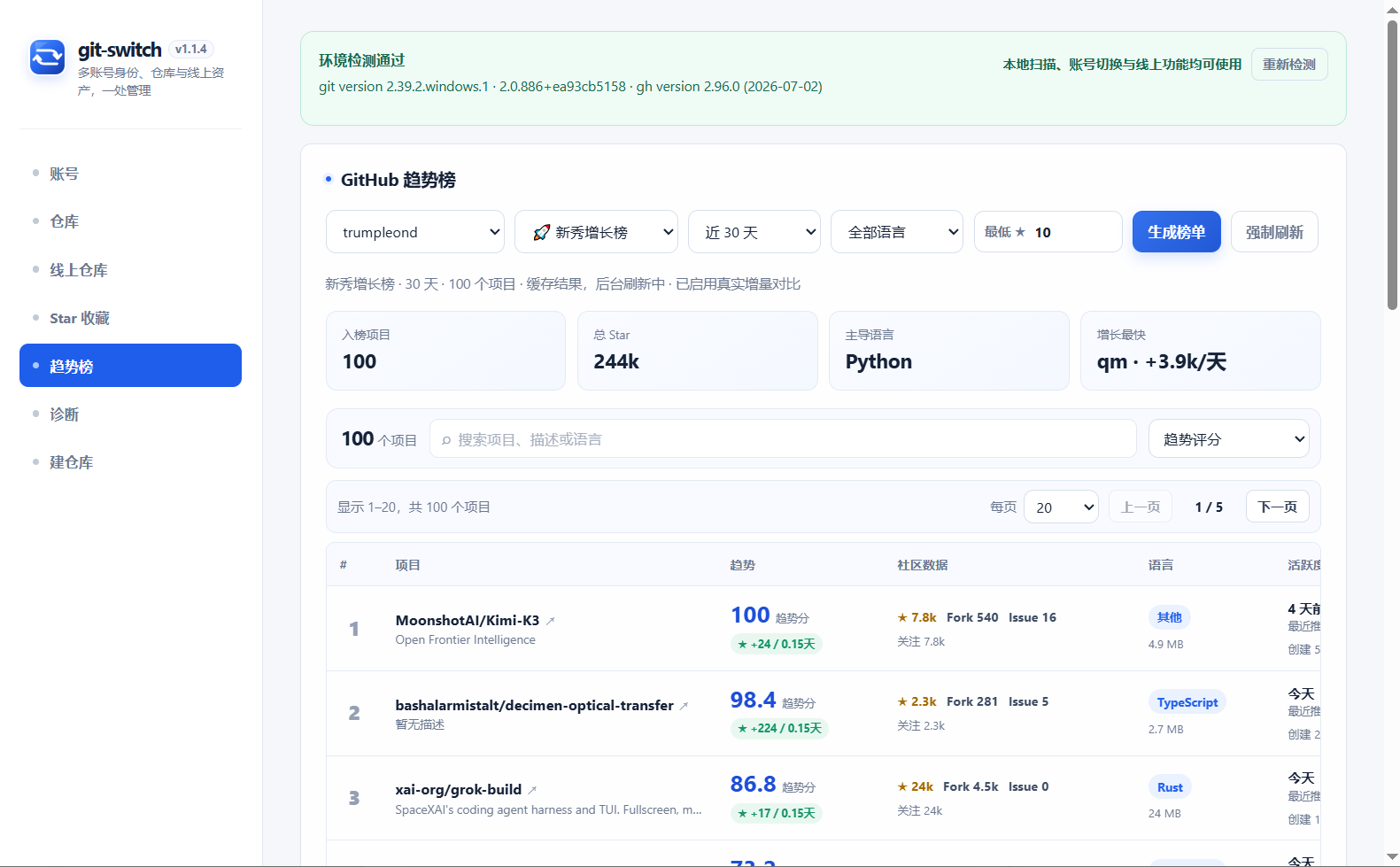The width and height of the screenshot is (1400, 867).
Task: Click the 趋势 column header
Action: click(x=742, y=565)
